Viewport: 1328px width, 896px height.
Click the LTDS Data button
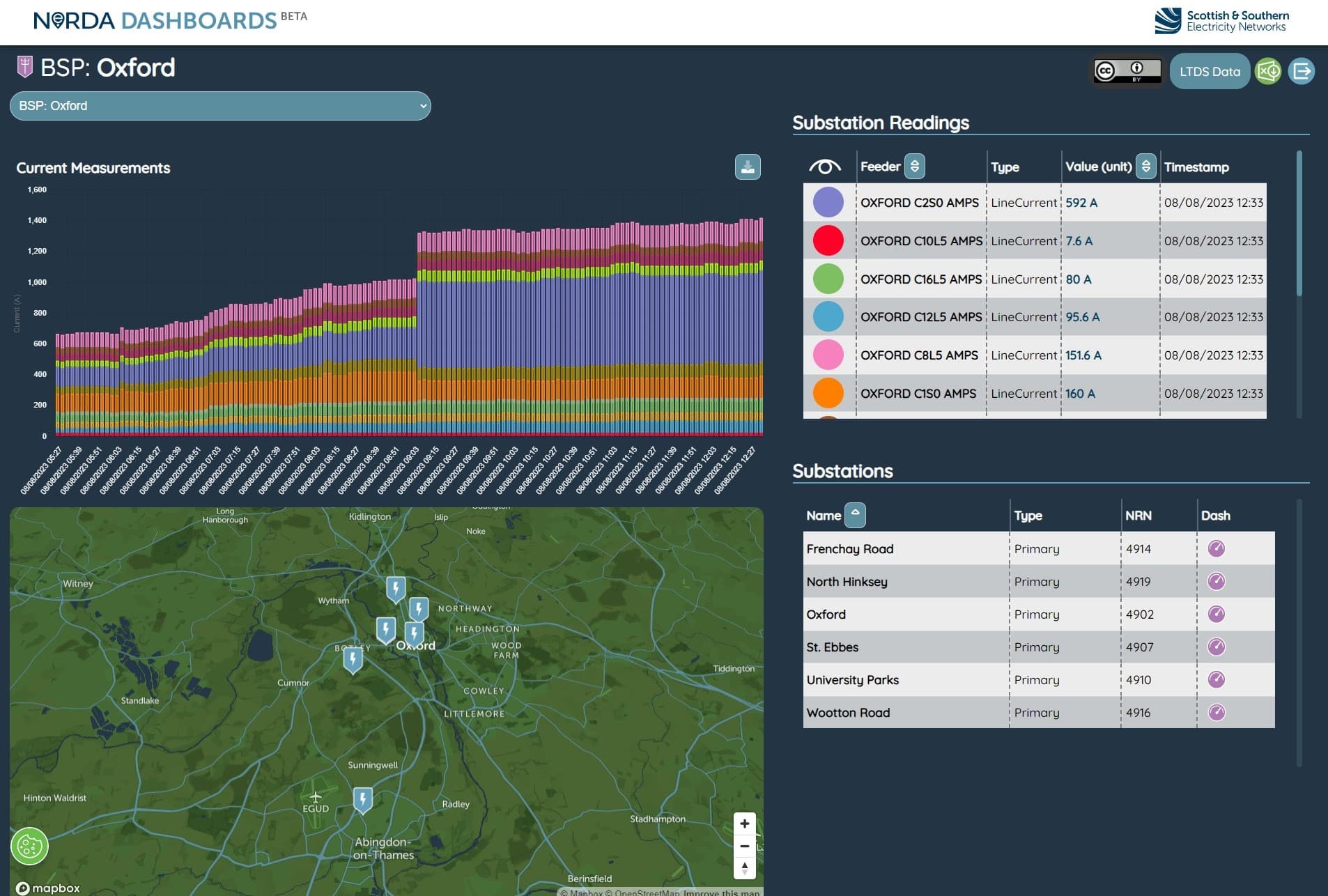[x=1210, y=71]
